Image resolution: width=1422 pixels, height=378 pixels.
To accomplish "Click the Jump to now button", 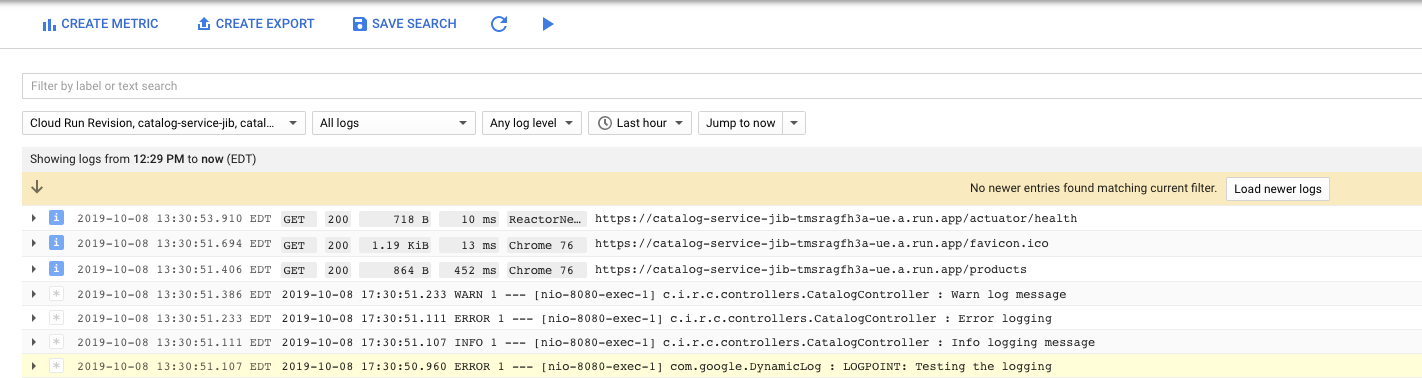I will (x=740, y=123).
